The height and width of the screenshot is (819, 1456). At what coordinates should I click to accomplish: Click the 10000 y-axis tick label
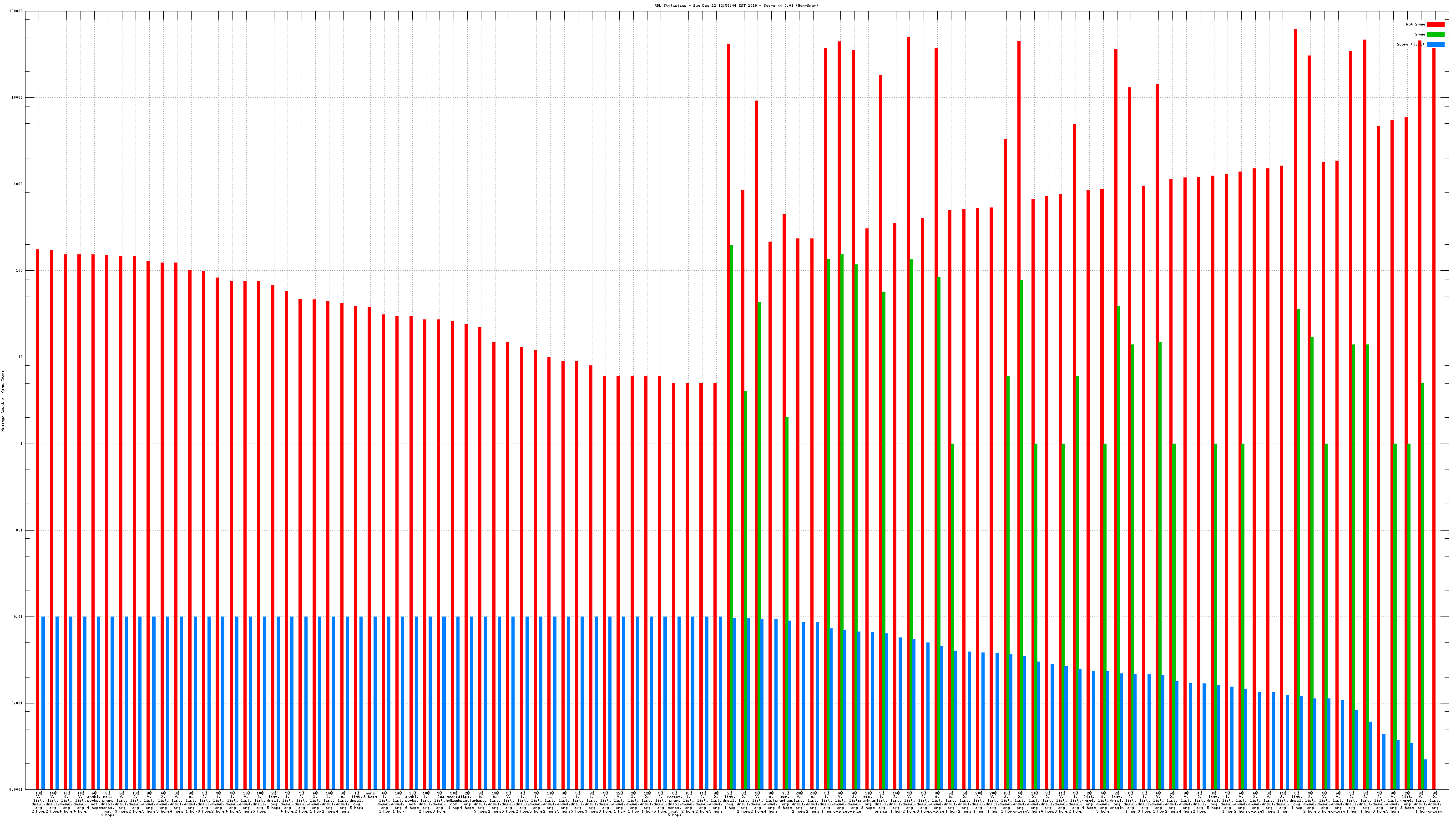pos(18,98)
